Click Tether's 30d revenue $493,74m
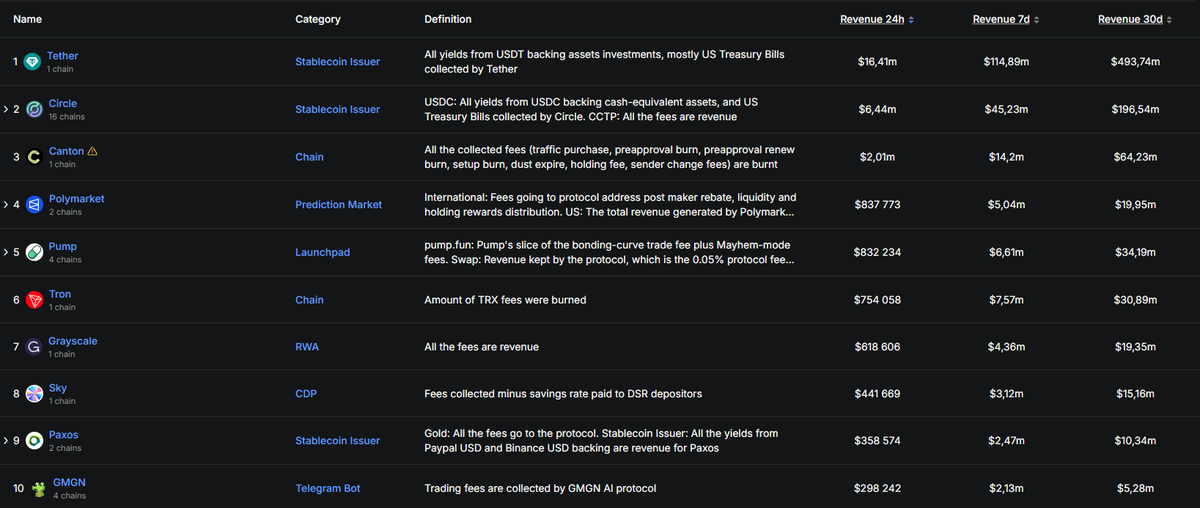The height and width of the screenshot is (508, 1200). pos(1135,62)
